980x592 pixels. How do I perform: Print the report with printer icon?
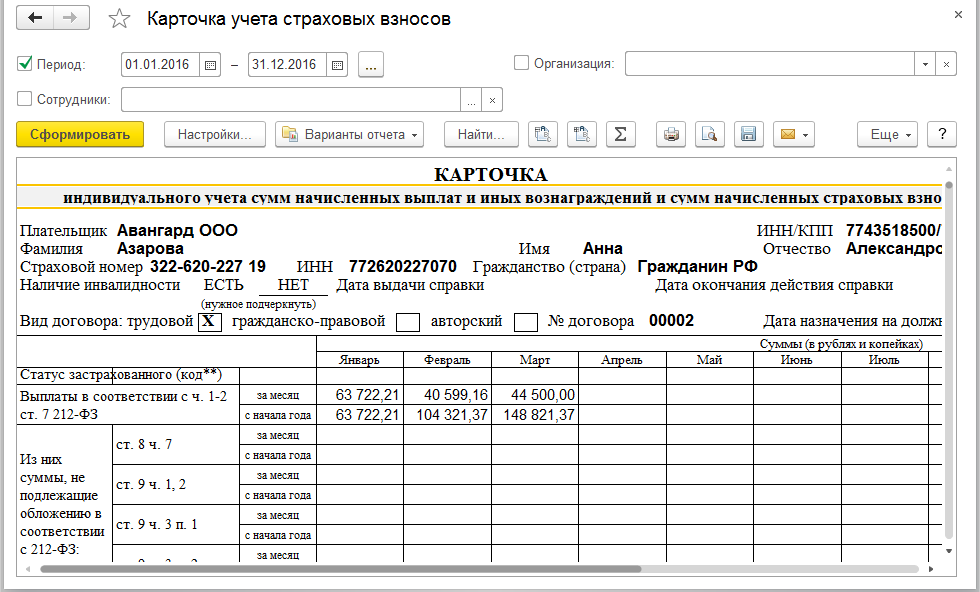(671, 134)
